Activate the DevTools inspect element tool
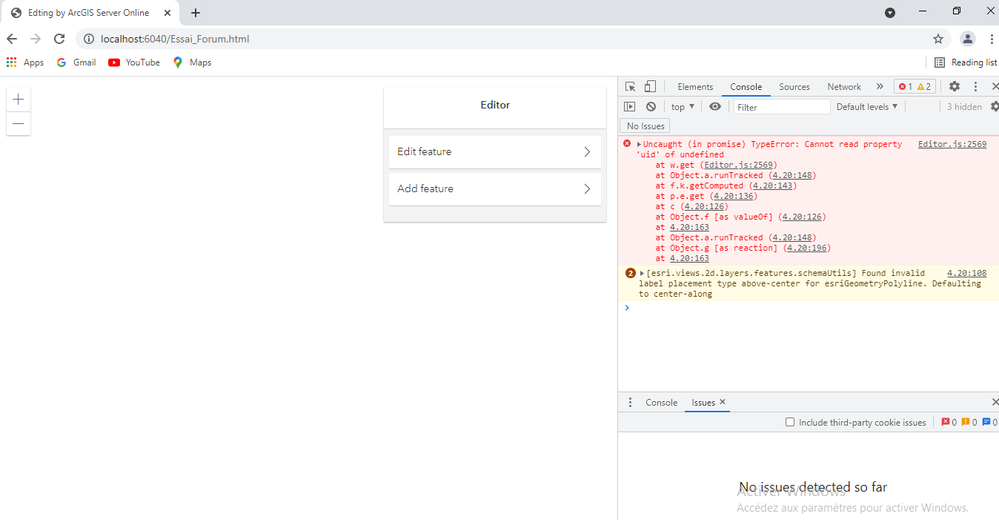The width and height of the screenshot is (999, 520). pyautogui.click(x=630, y=87)
